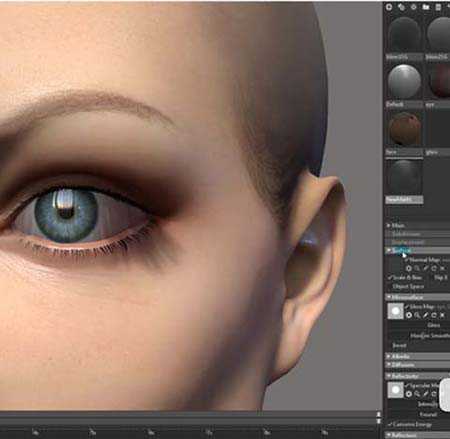
Task: Toggle the Scale & Bias checkbox
Action: click(x=390, y=277)
